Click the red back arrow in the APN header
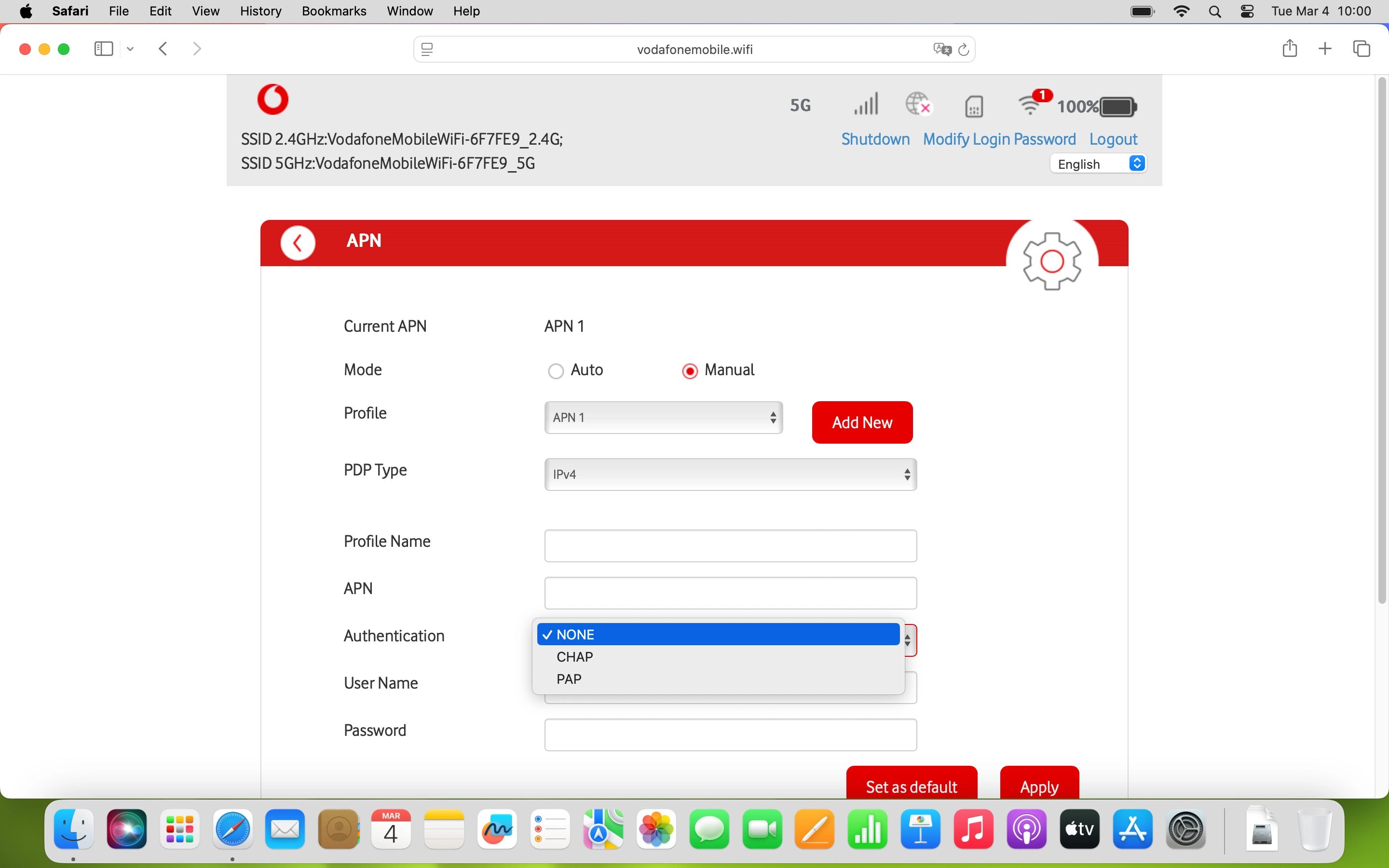The image size is (1389, 868). click(x=297, y=243)
